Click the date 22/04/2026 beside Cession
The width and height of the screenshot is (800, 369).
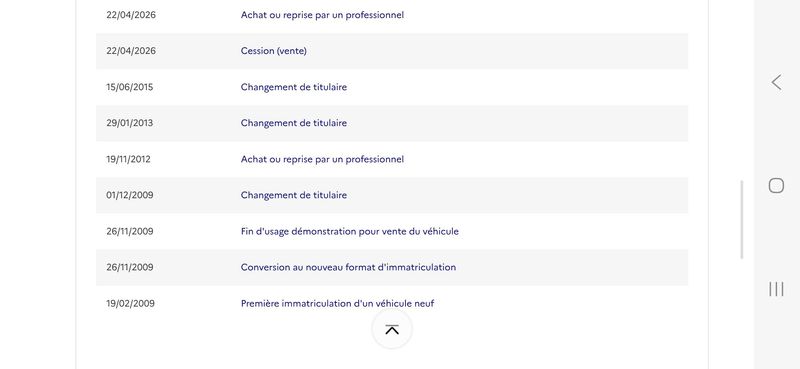tap(131, 51)
